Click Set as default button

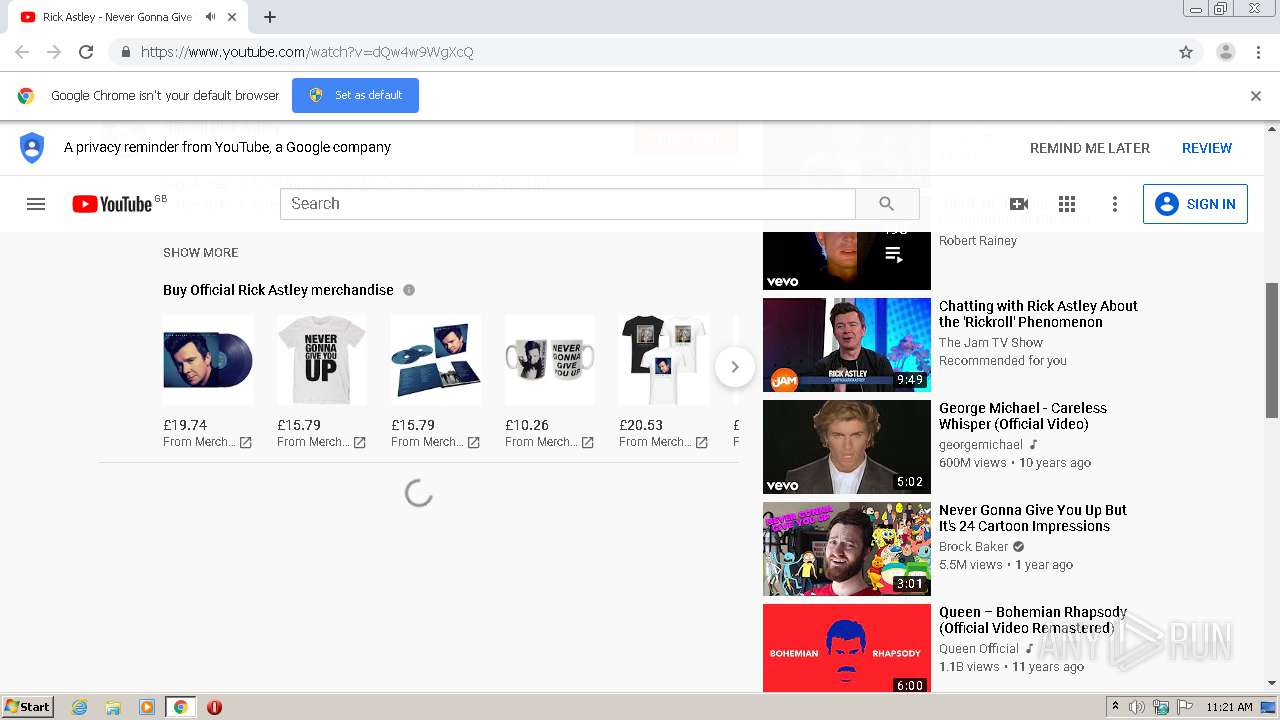pos(355,96)
